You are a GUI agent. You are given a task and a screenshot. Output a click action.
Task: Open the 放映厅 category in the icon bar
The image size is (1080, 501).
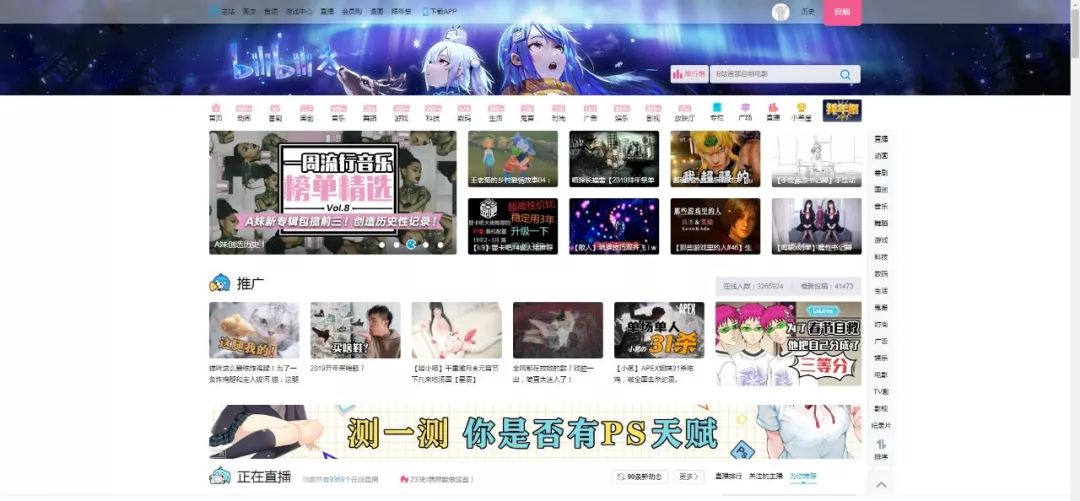pos(685,112)
